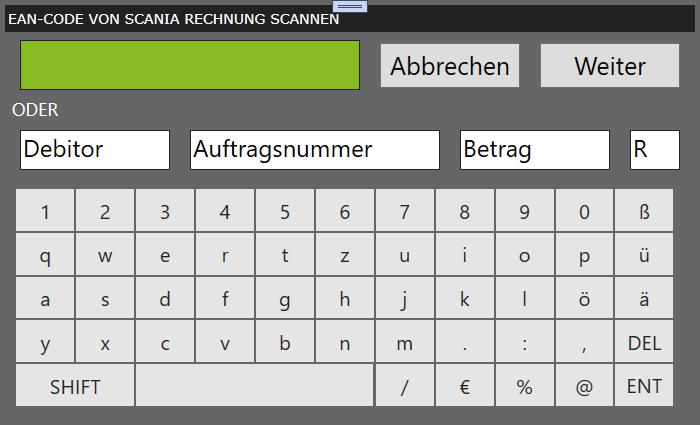The width and height of the screenshot is (700, 425).
Task: Focus the green EAN-code scan field
Action: pos(190,65)
